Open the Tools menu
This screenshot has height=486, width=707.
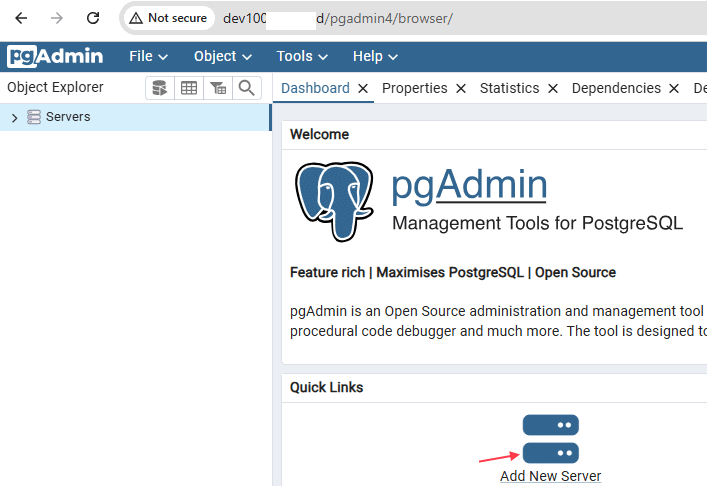tap(302, 56)
